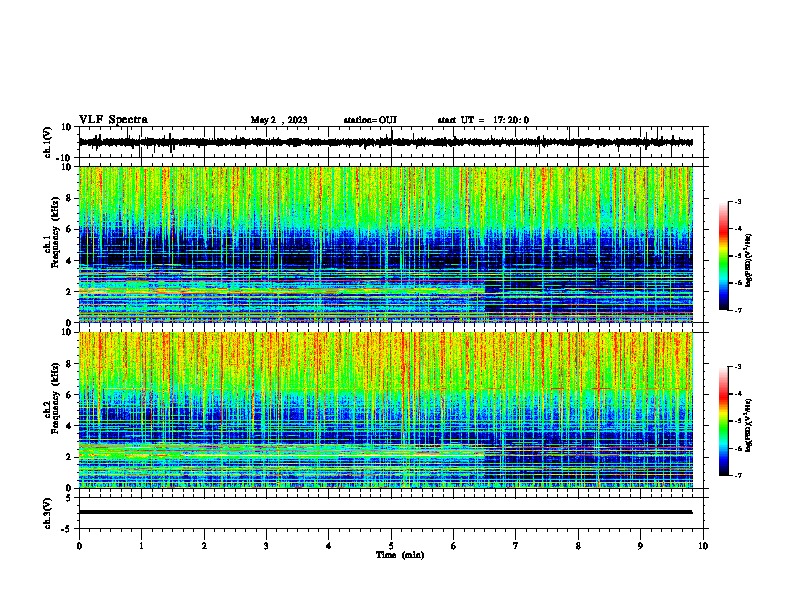Click time axis tick label '9'
792x612 pixels.
pyautogui.click(x=640, y=546)
